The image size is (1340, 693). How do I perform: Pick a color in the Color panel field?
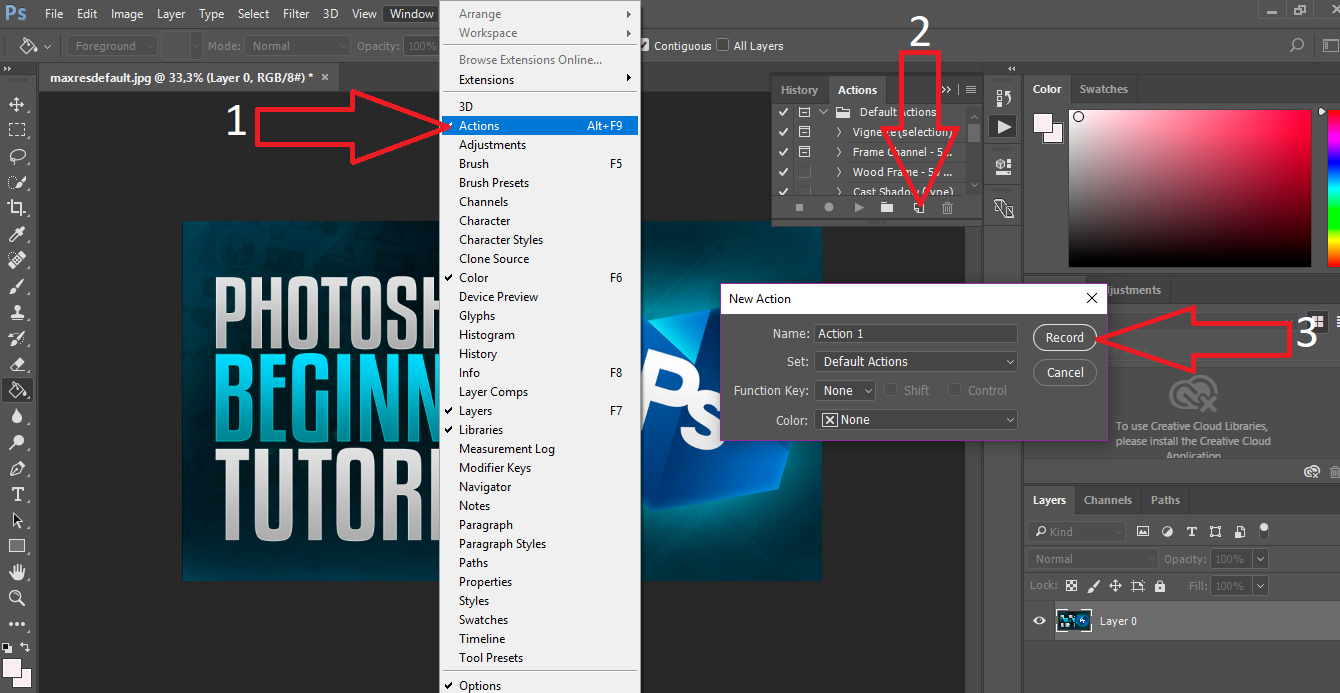click(x=1190, y=188)
